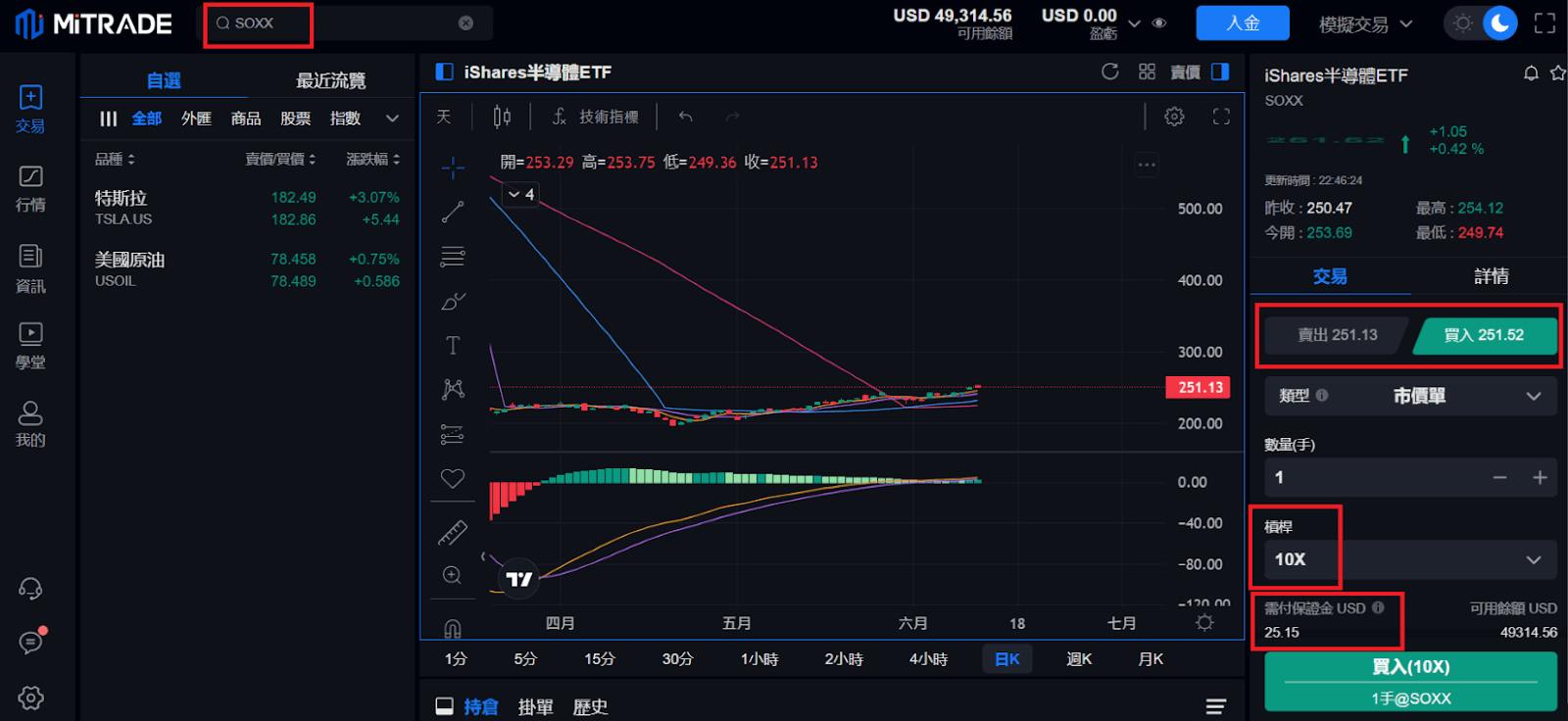Expand the 10X leverage dropdown
The height and width of the screenshot is (721, 1568).
pos(1533,559)
